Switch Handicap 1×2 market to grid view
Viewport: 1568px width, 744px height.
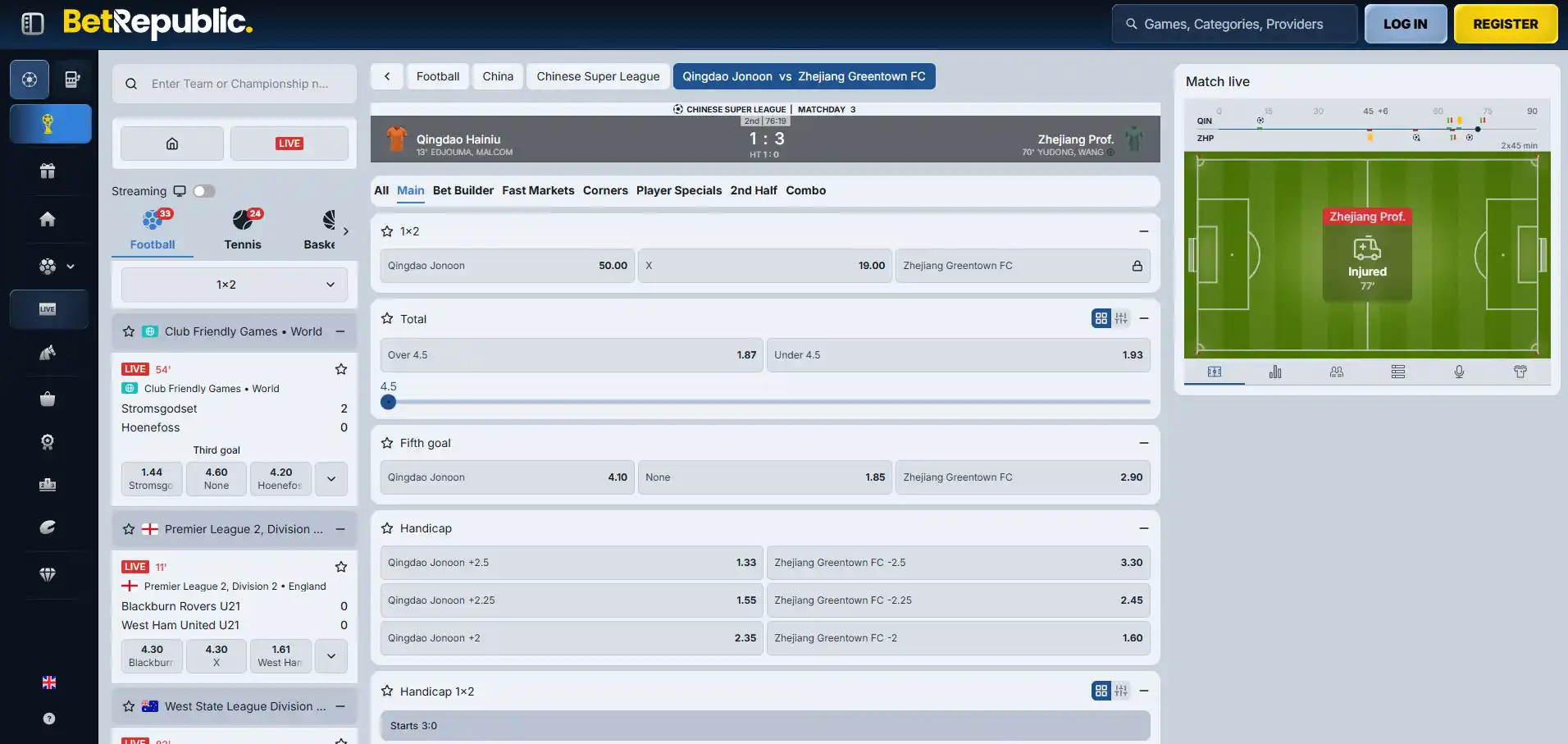1101,691
